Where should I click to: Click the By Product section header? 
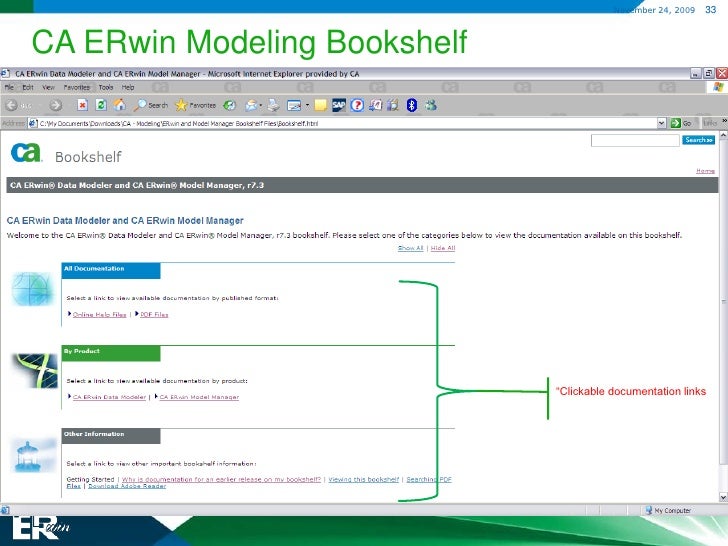coord(111,353)
